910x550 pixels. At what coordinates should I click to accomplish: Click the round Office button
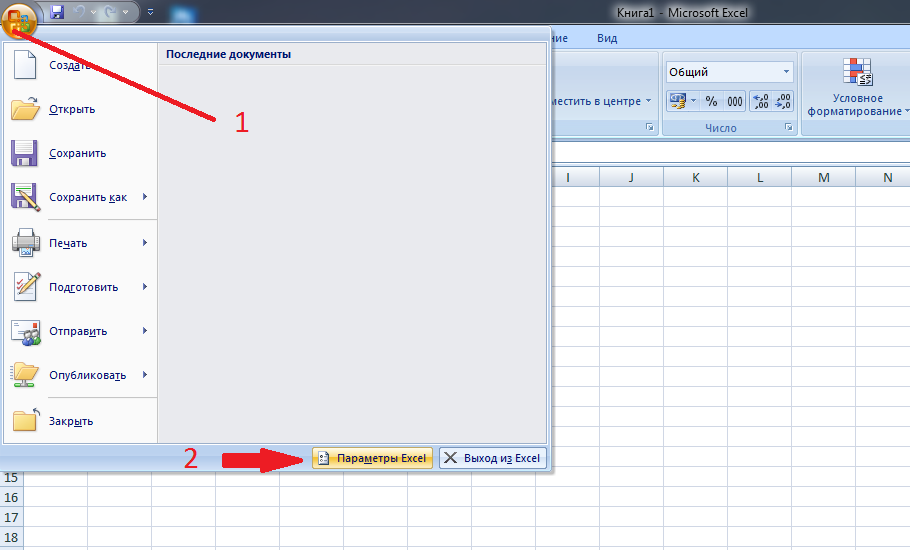(x=21, y=19)
